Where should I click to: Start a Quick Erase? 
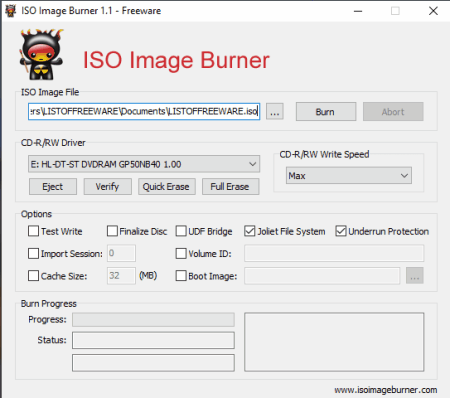[166, 187]
